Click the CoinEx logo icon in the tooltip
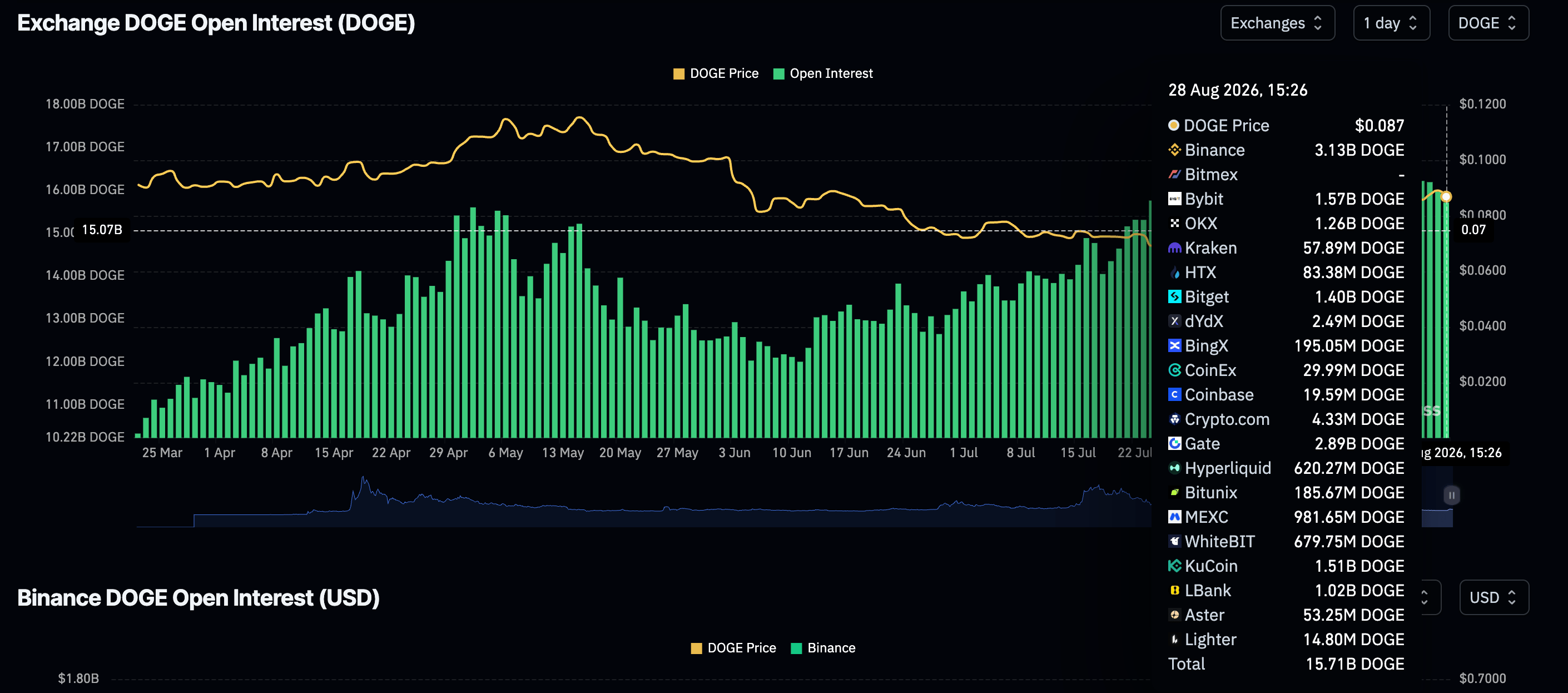The height and width of the screenshot is (693, 1568). pos(1174,370)
